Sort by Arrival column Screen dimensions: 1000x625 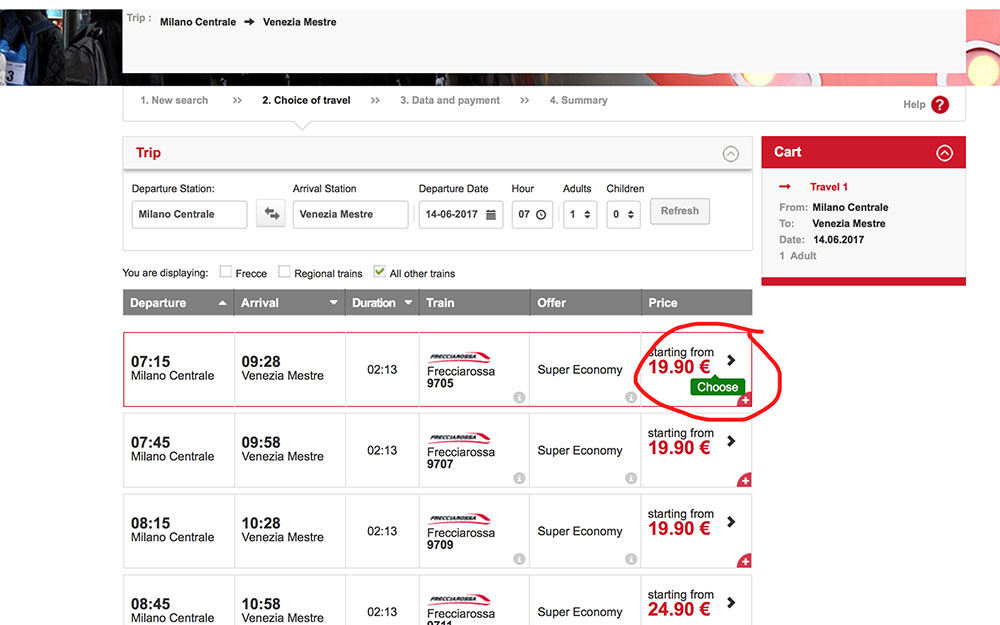coord(289,303)
